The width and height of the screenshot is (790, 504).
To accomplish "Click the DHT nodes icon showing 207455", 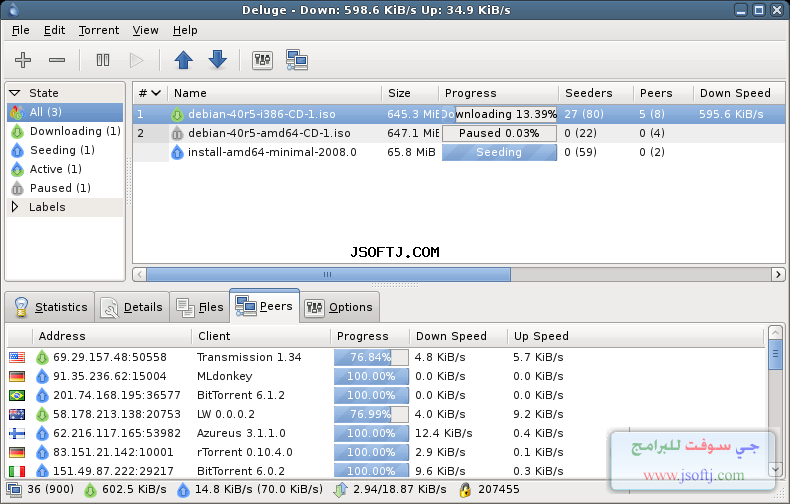I will 465,490.
